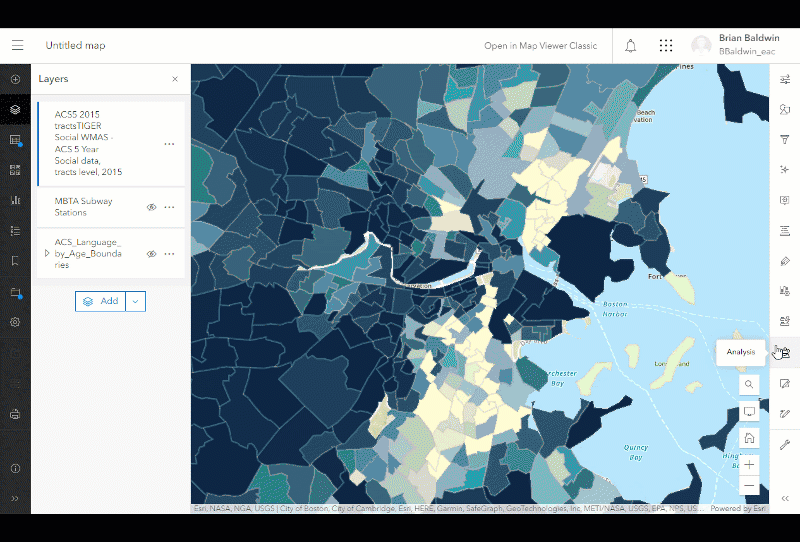Open options menu for ACS5 2015 tractsTIGER layer
The width and height of the screenshot is (800, 542).
(169, 144)
